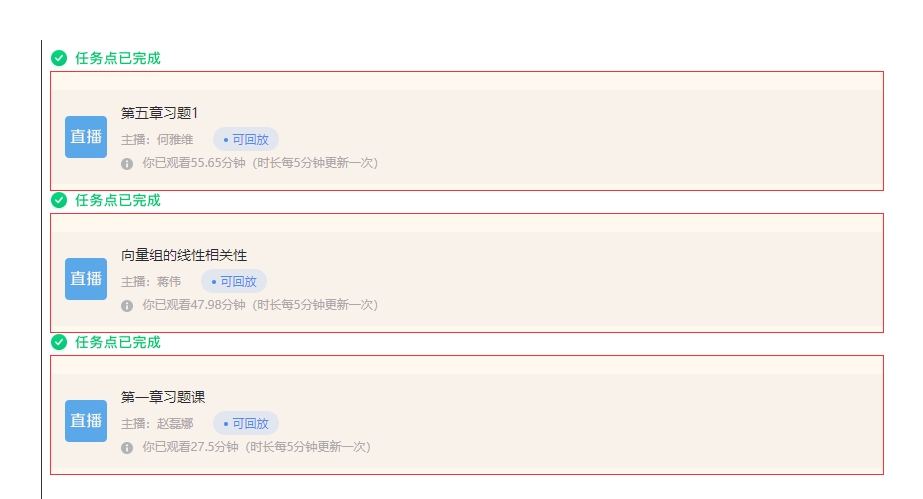Click the info icon beside 27.5分钟 watch time
This screenshot has width=923, height=499.
tap(127, 448)
